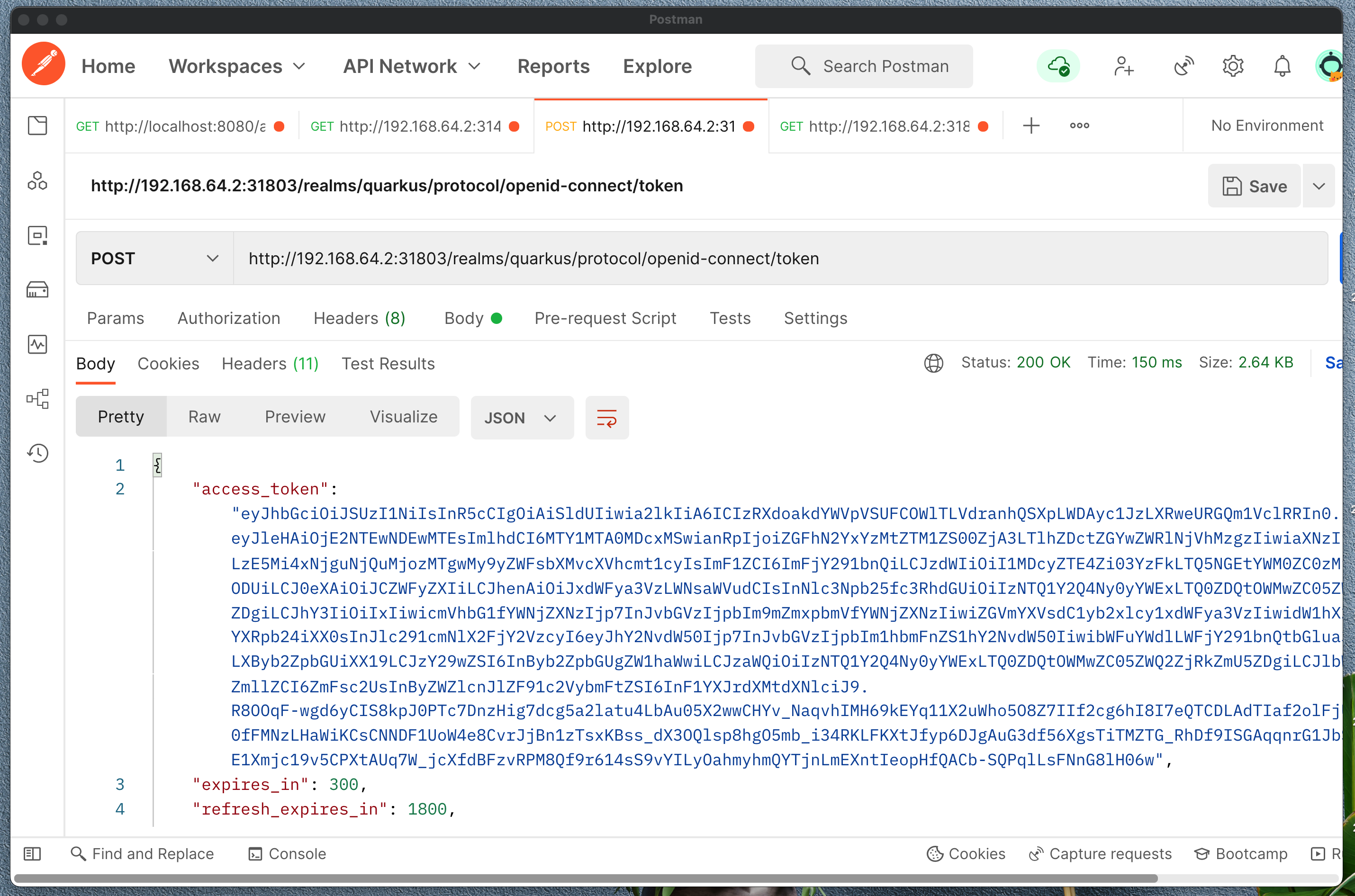
Task: Expand the POST method dropdown
Action: coord(154,258)
